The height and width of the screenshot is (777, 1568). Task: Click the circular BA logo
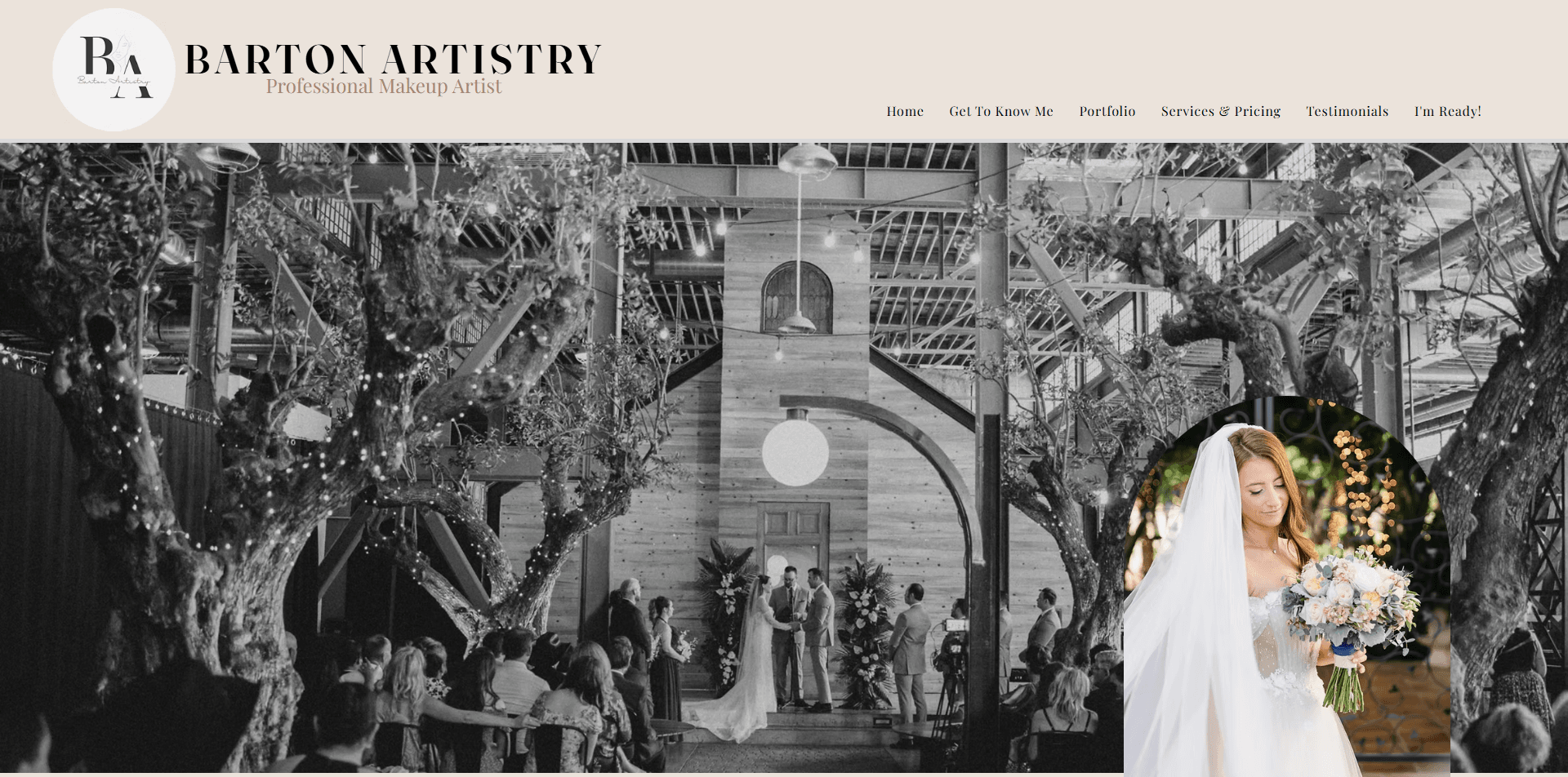[114, 69]
